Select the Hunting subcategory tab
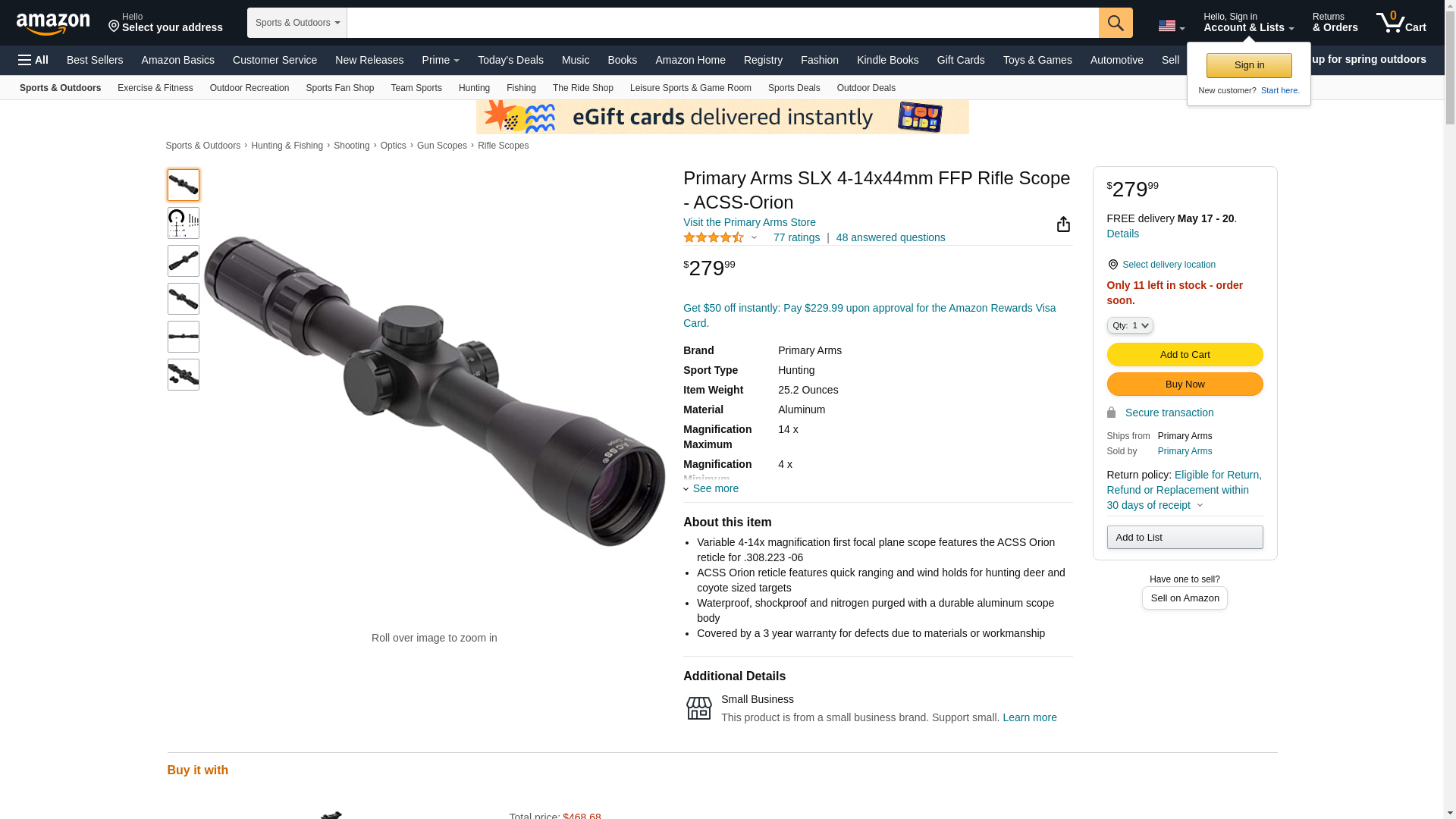The image size is (1456, 819). (x=474, y=88)
